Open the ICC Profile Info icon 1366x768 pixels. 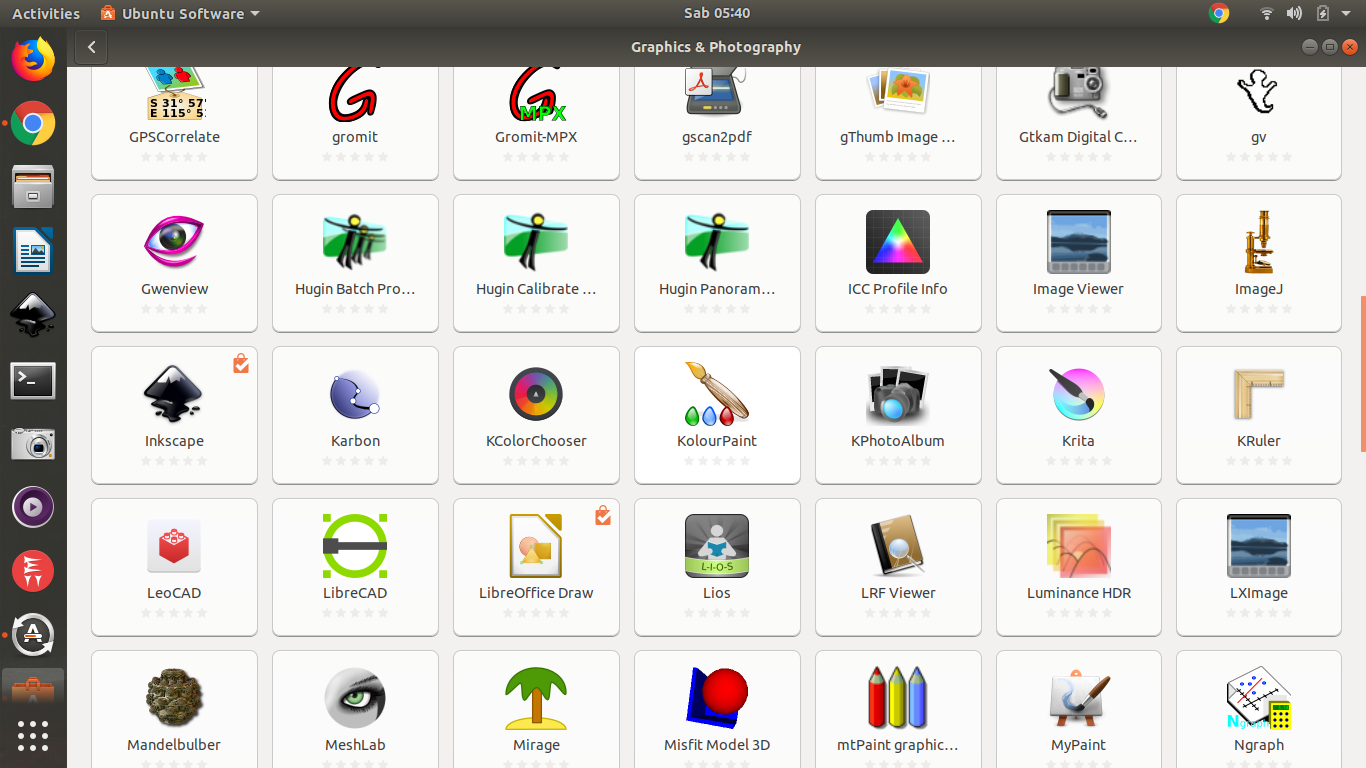pyautogui.click(x=898, y=242)
